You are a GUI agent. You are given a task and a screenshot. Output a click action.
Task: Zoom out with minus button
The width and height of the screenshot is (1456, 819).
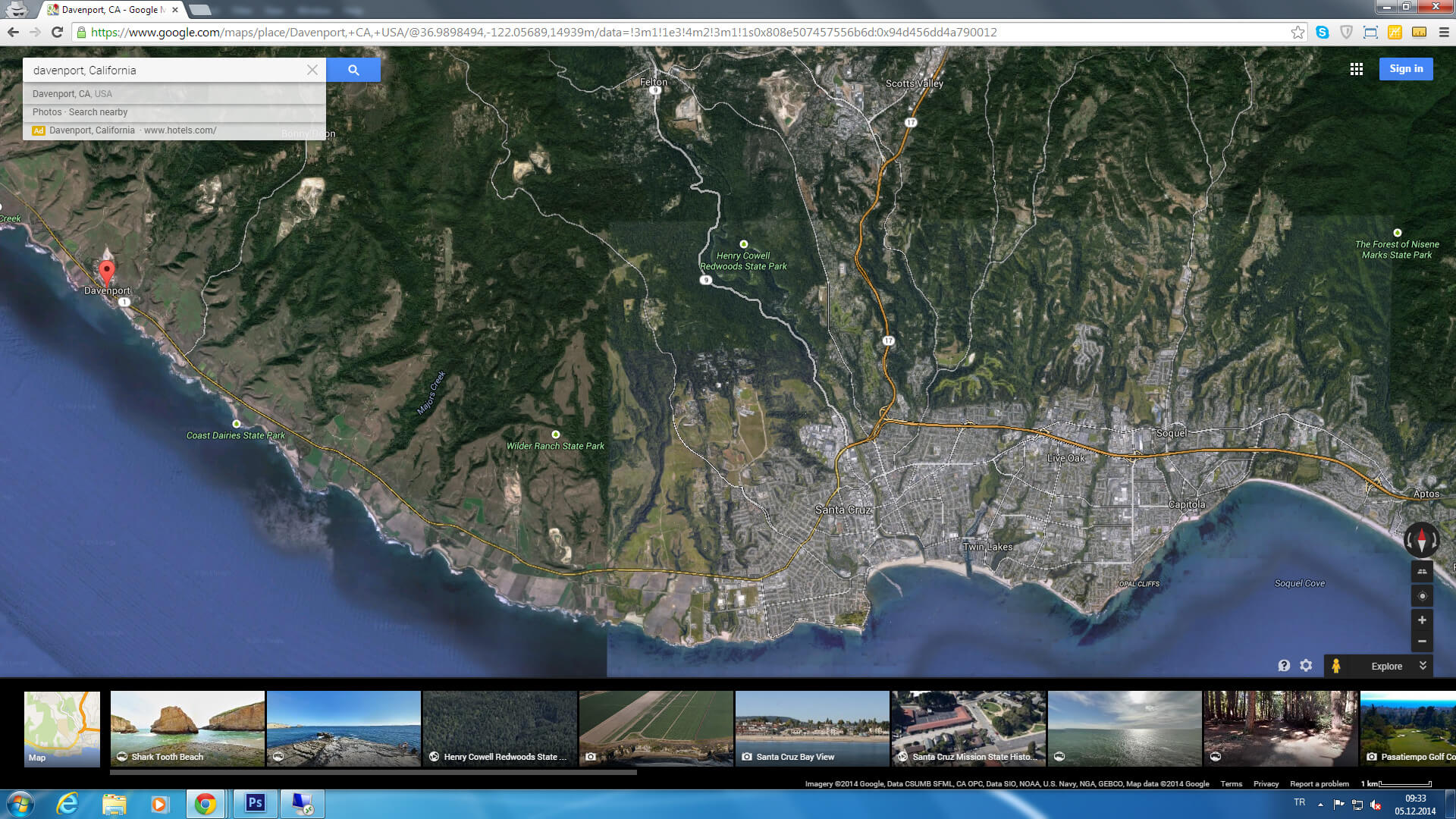pos(1422,642)
